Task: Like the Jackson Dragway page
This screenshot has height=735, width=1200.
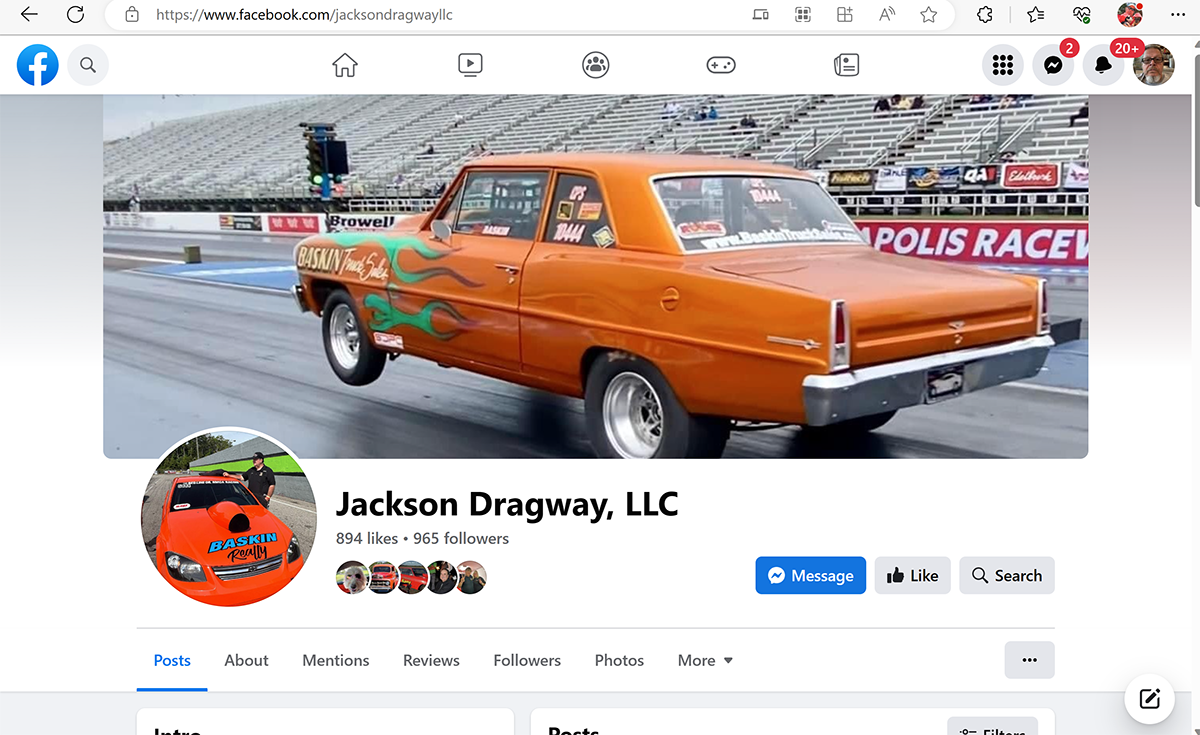Action: [912, 576]
